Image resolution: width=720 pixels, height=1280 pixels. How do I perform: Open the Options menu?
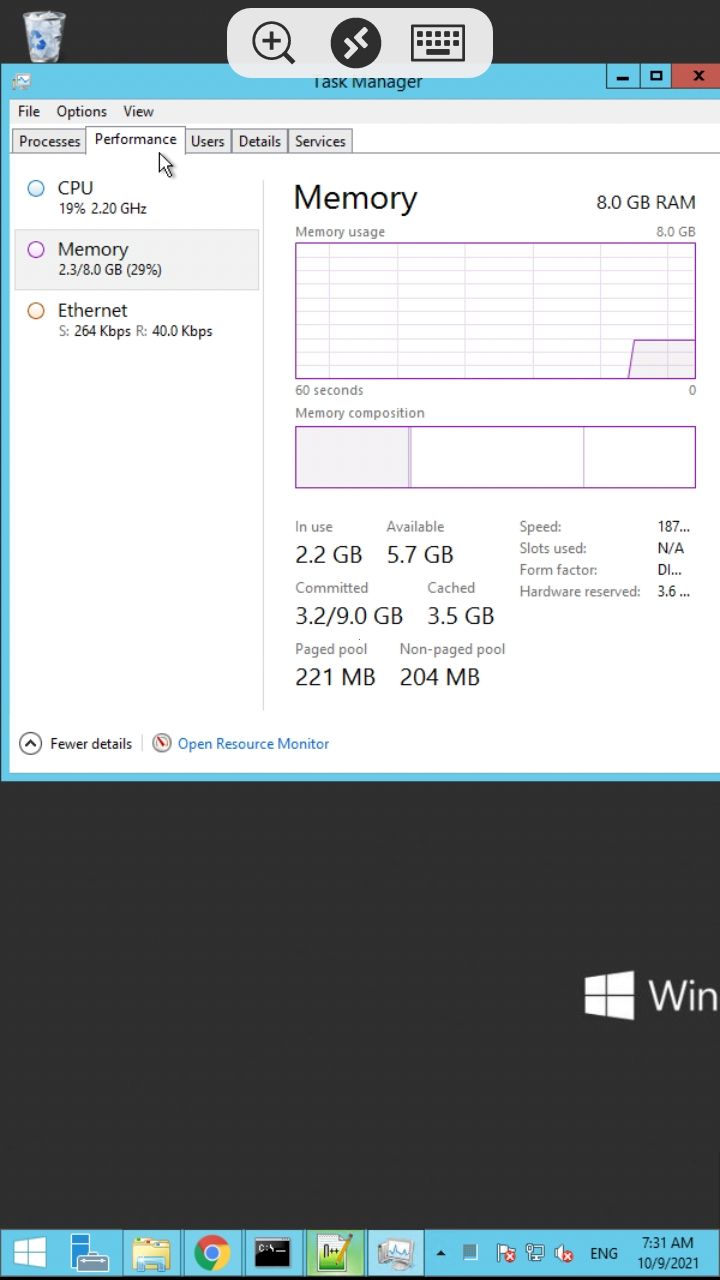tap(81, 112)
